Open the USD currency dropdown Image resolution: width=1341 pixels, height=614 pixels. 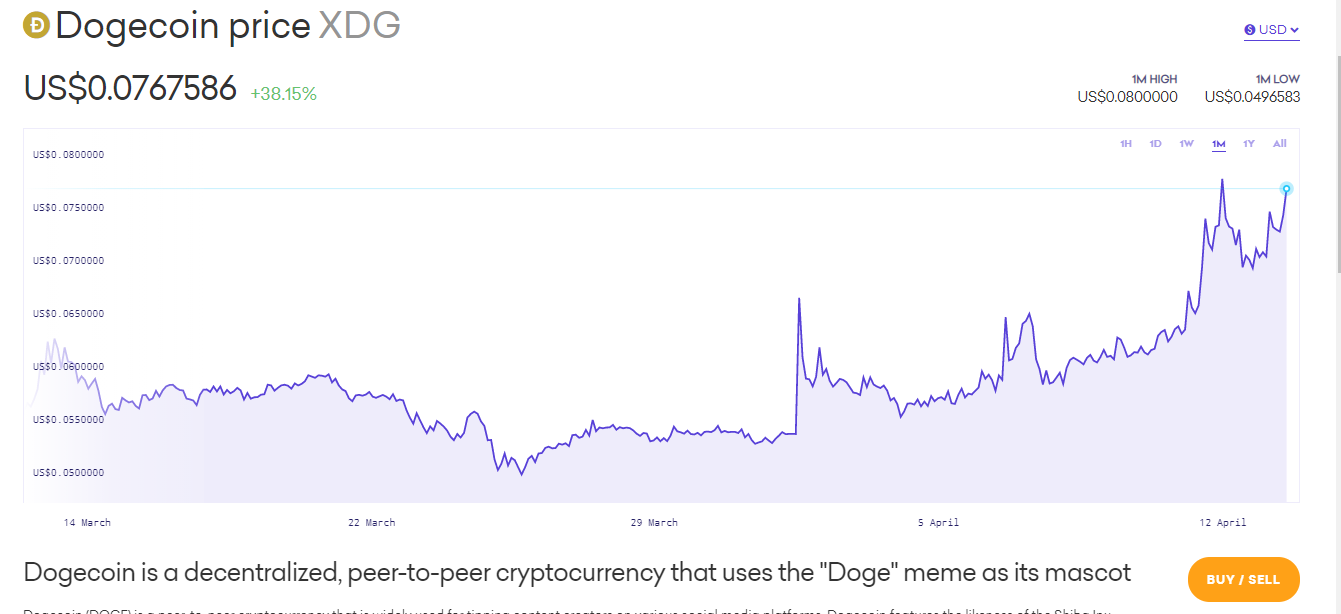(1272, 30)
